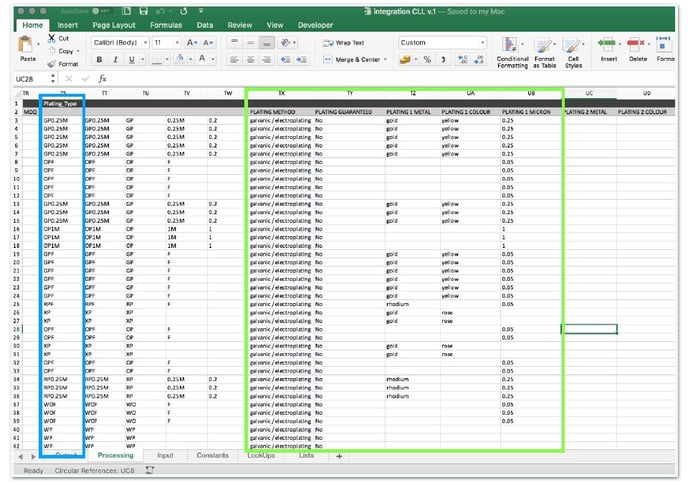
Task: Open the Input sheet tab
Action: (165, 455)
